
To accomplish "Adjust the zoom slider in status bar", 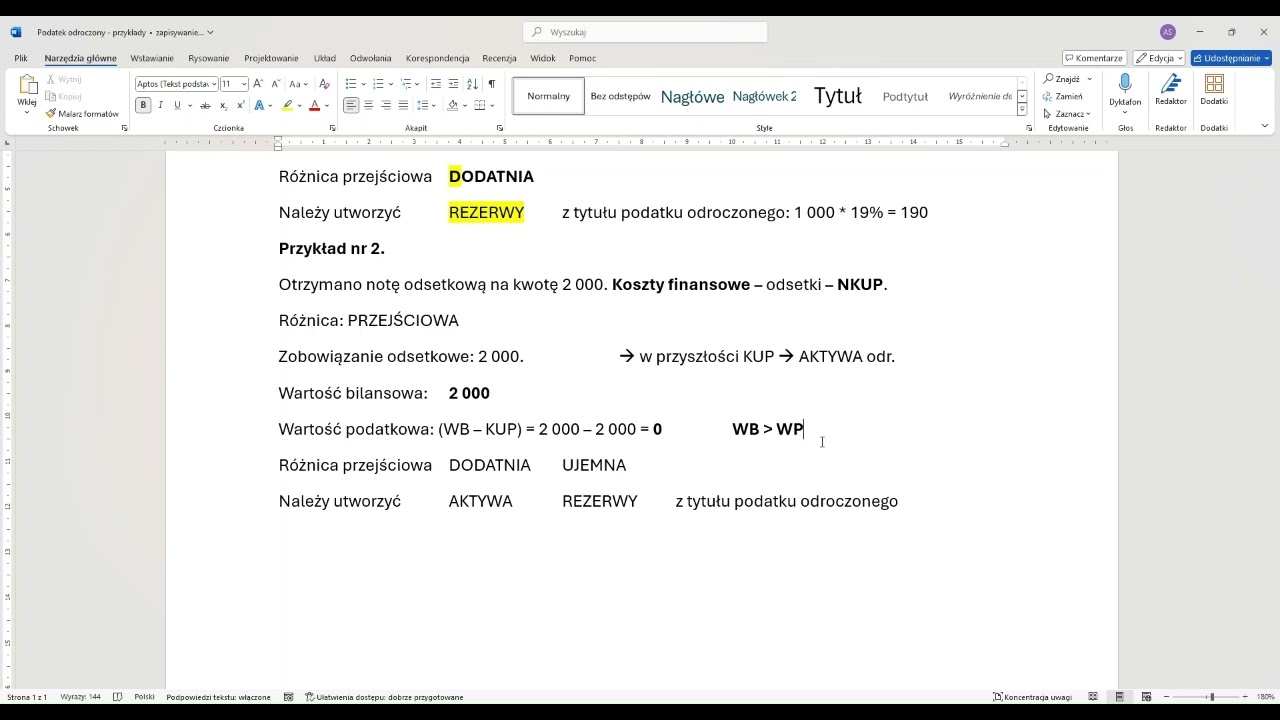I will [x=1211, y=697].
